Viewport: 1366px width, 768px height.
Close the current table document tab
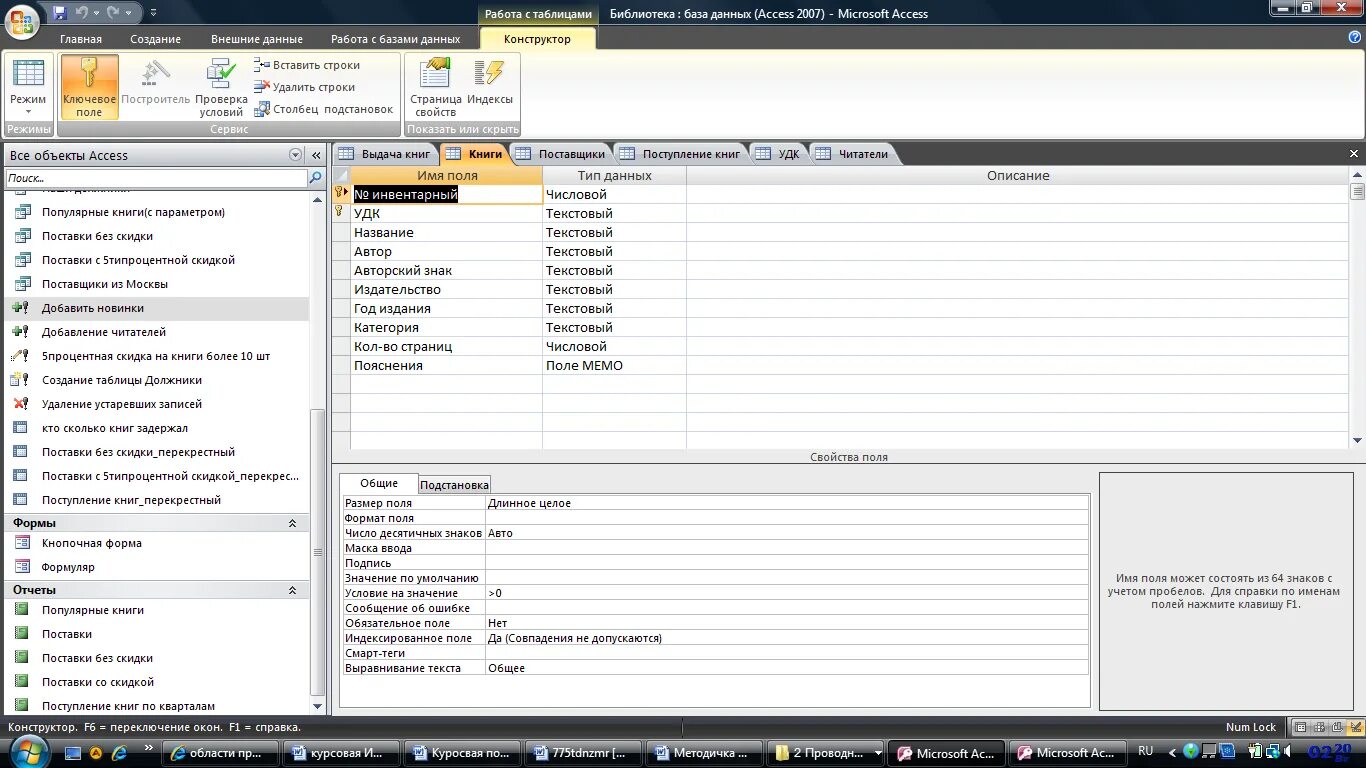(1355, 154)
